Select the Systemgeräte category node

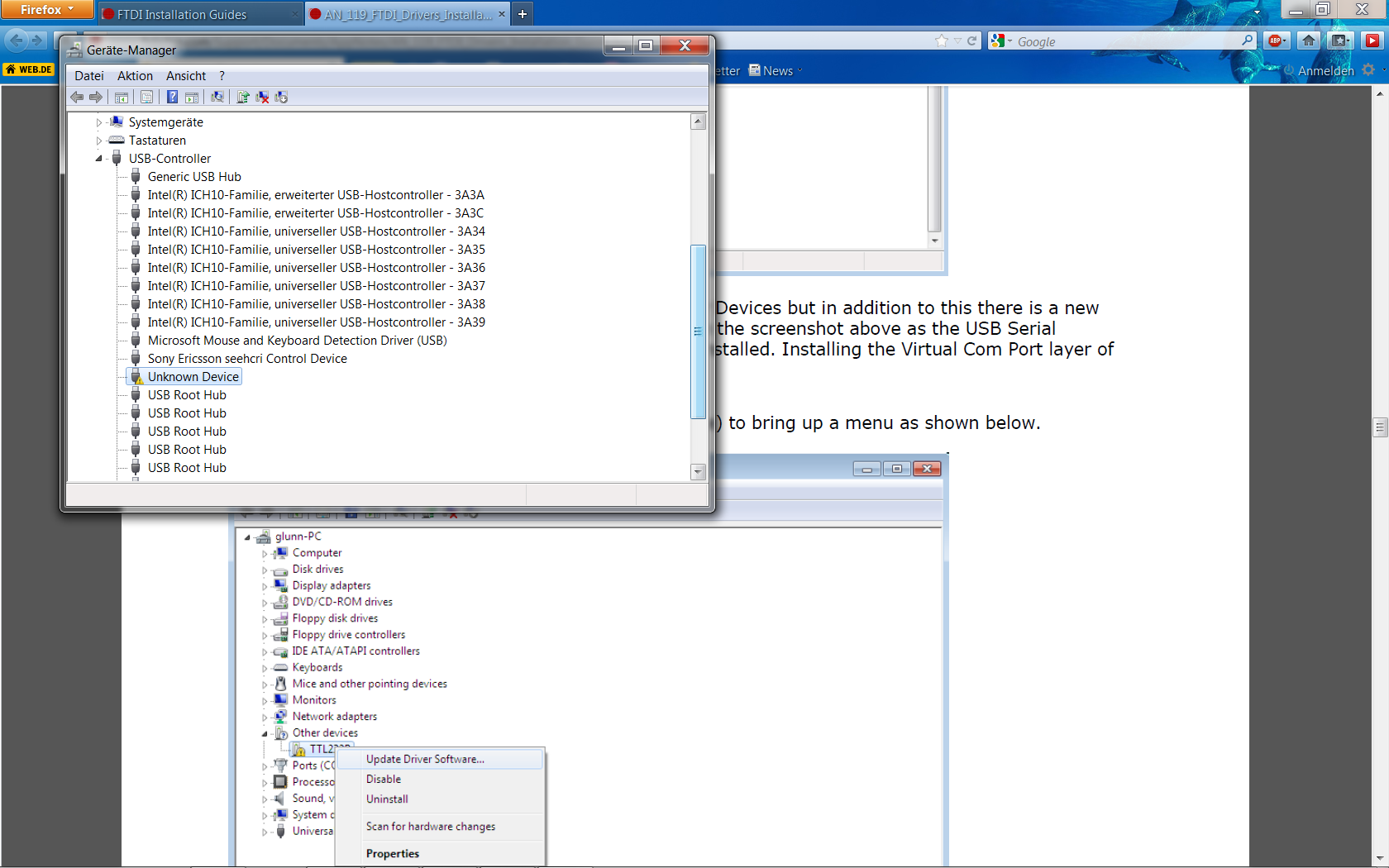click(165, 122)
